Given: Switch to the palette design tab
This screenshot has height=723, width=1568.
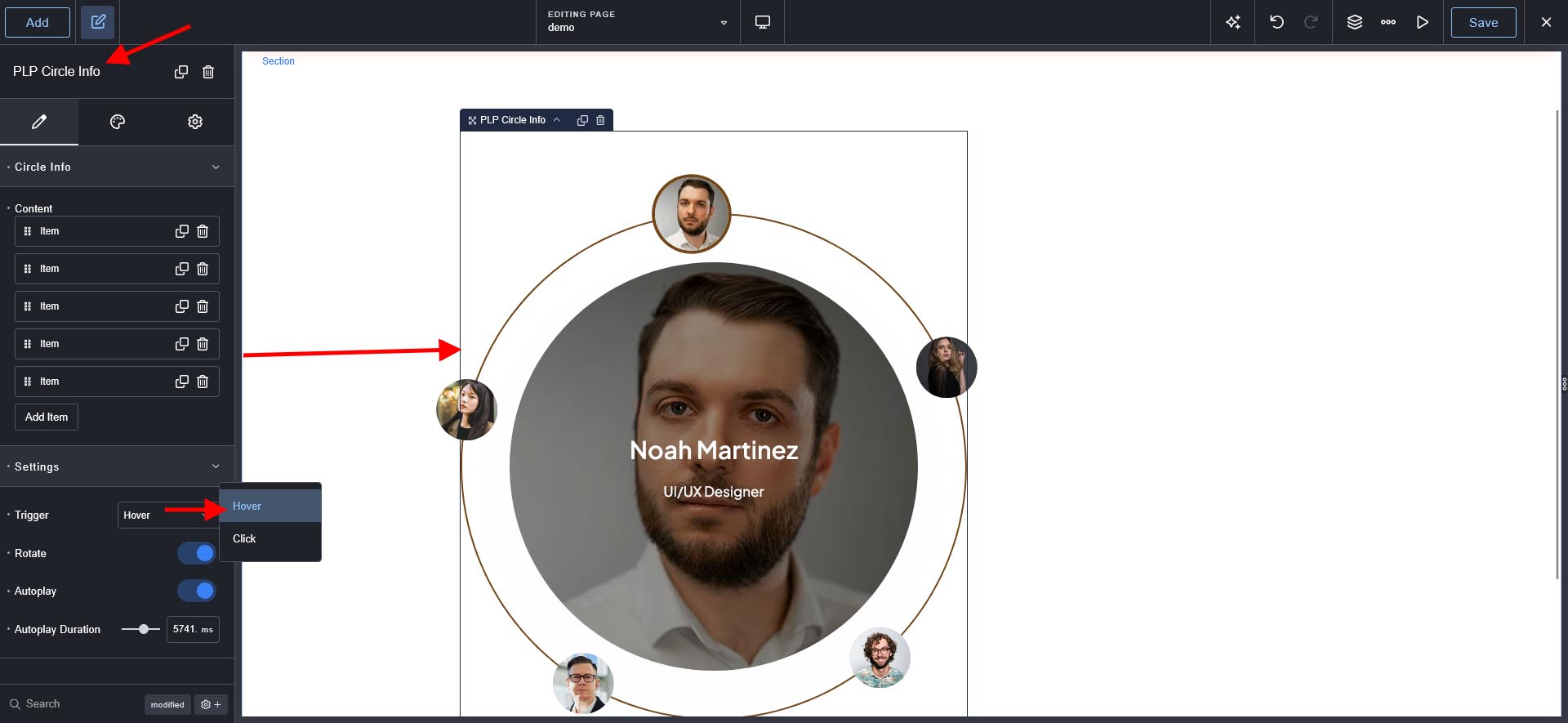Looking at the screenshot, I should 118,122.
